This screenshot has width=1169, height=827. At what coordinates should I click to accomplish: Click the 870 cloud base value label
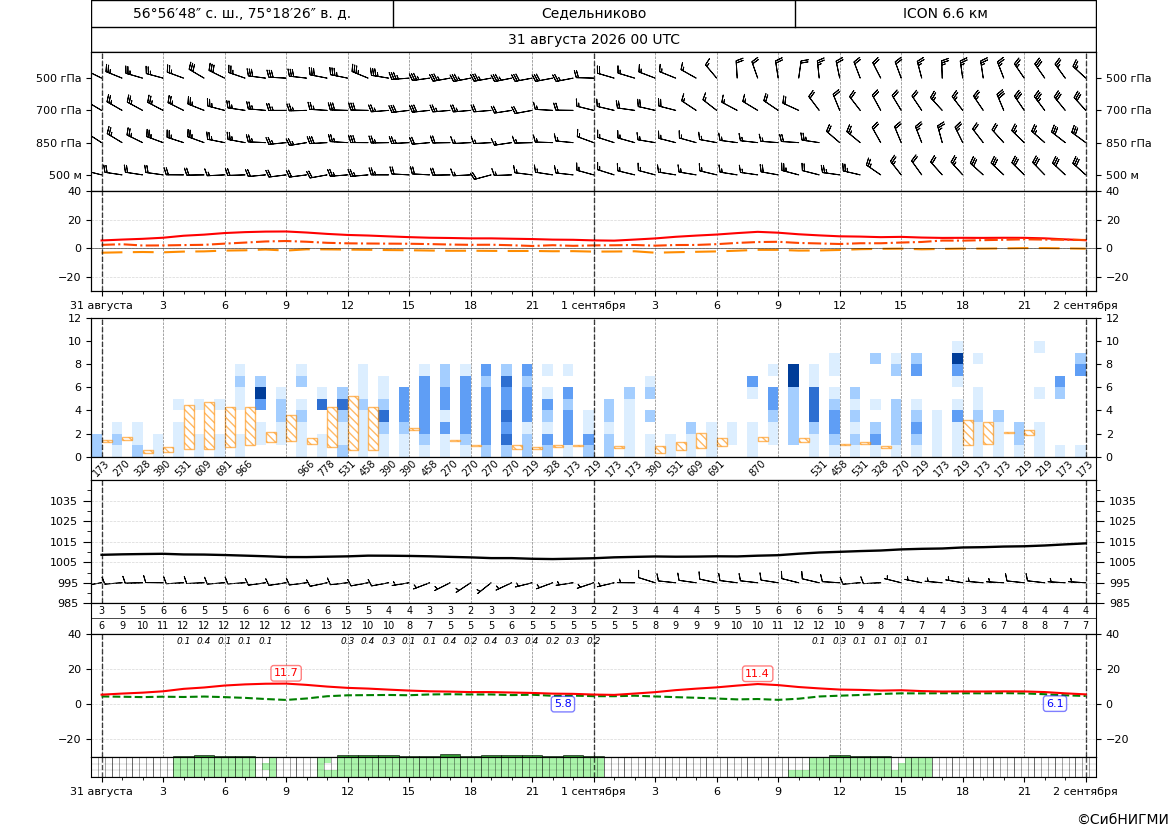coord(757,469)
